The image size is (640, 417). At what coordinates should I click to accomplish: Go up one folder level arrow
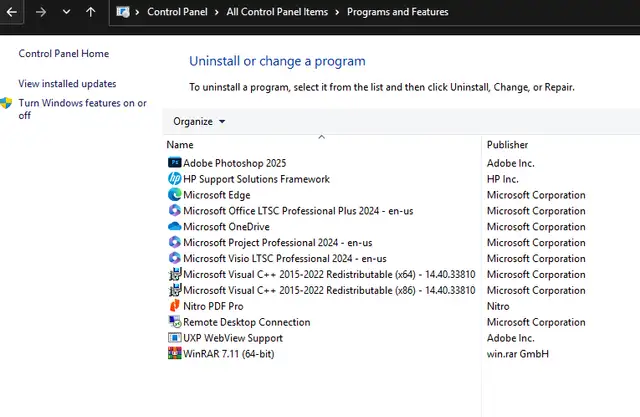pyautogui.click(x=91, y=12)
